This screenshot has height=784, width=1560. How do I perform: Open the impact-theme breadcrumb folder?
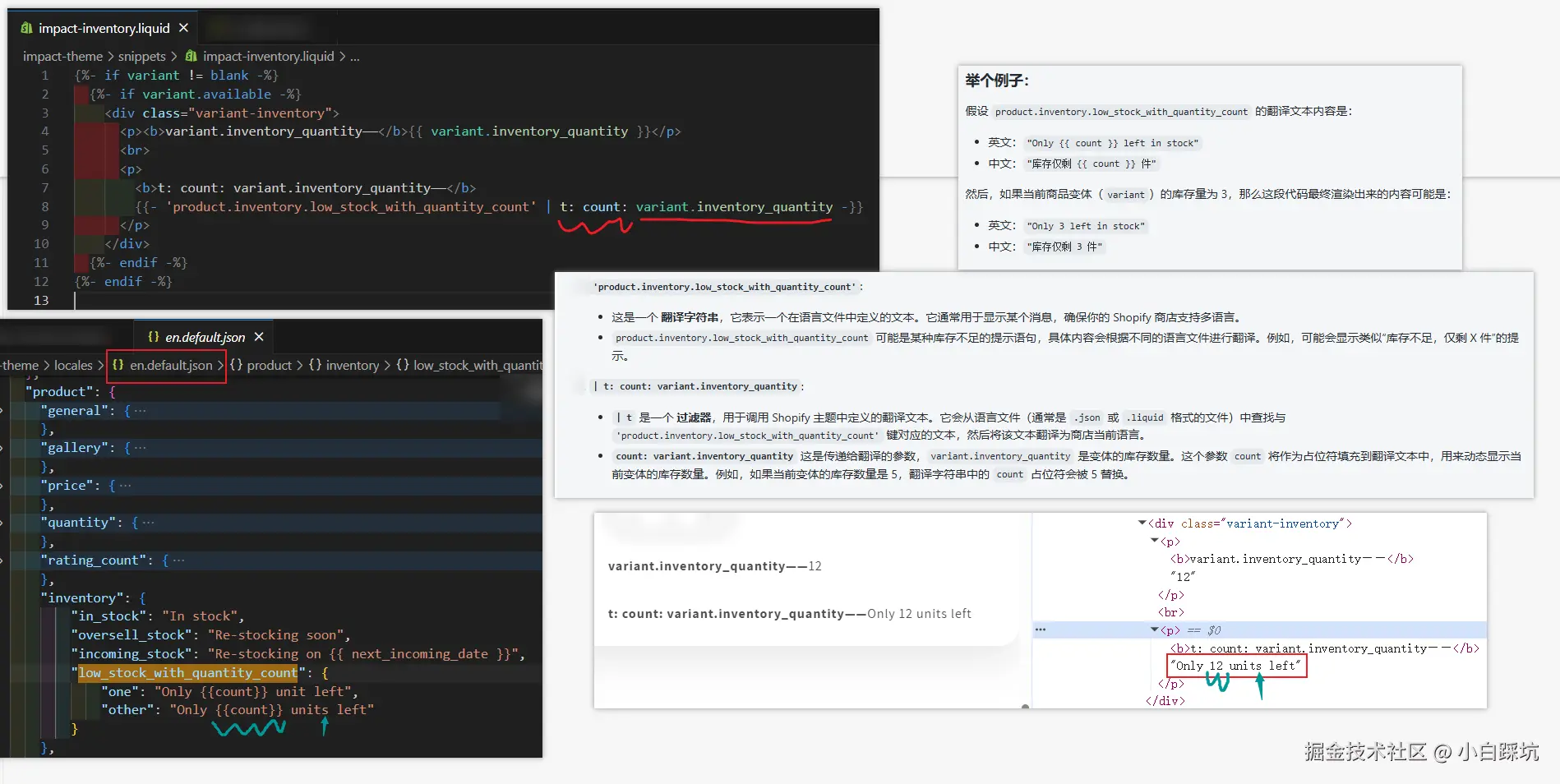(x=62, y=56)
